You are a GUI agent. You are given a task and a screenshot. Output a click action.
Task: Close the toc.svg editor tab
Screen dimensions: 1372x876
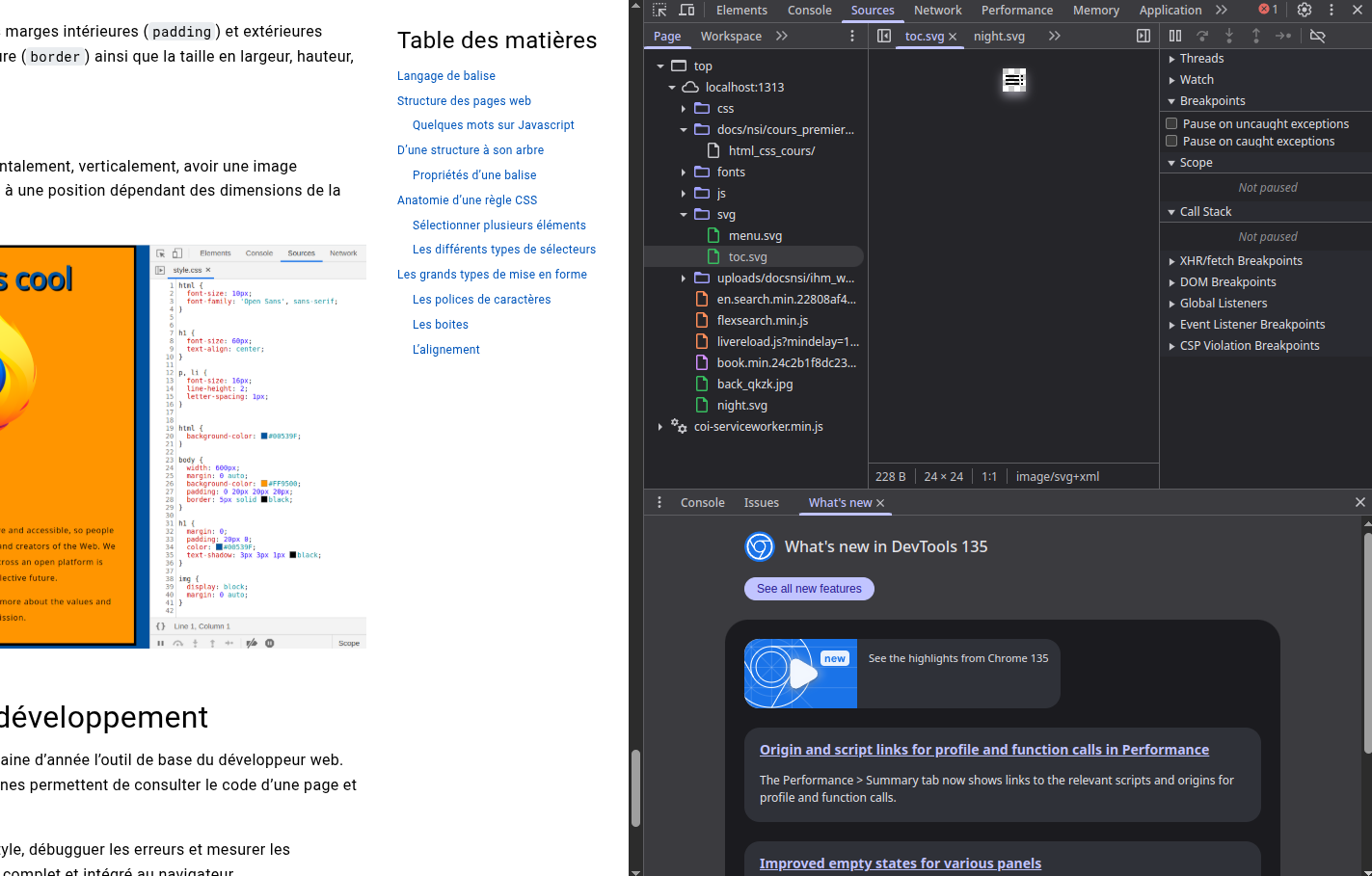(x=953, y=37)
